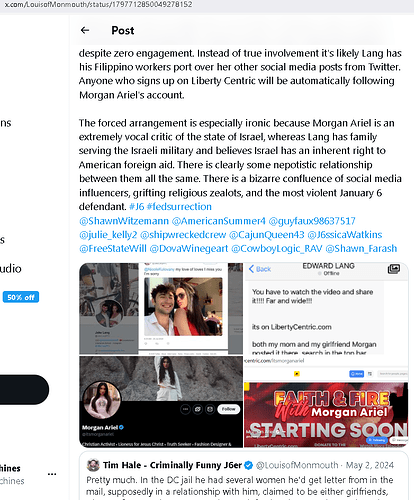
Task: Open @julie_kelly2 mention link
Action: [108, 235]
